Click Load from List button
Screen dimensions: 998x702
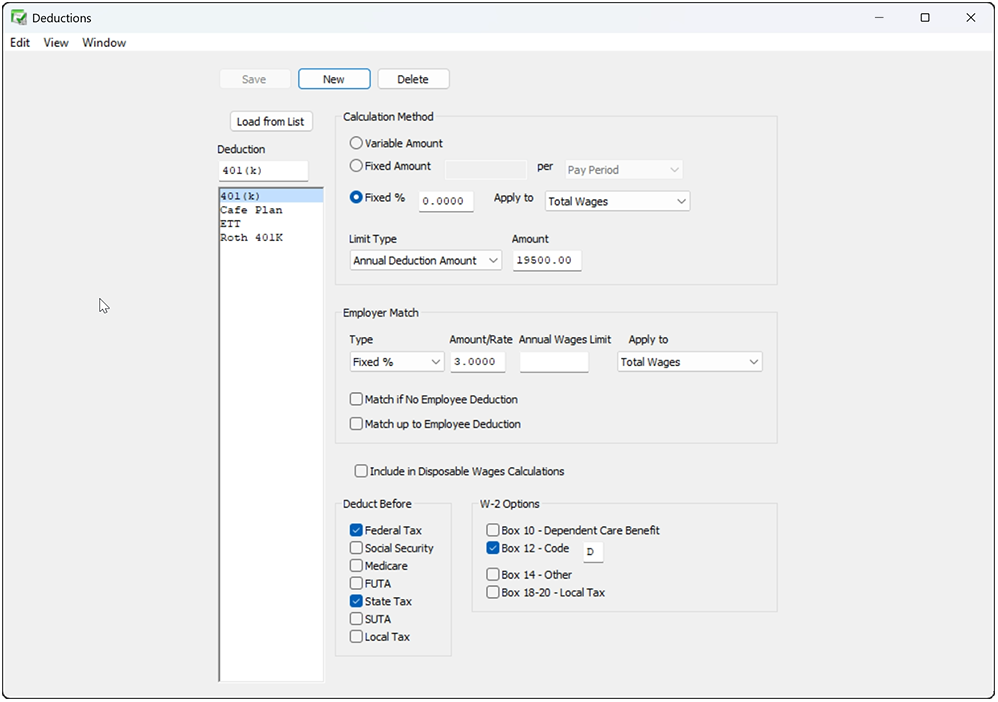click(x=271, y=122)
